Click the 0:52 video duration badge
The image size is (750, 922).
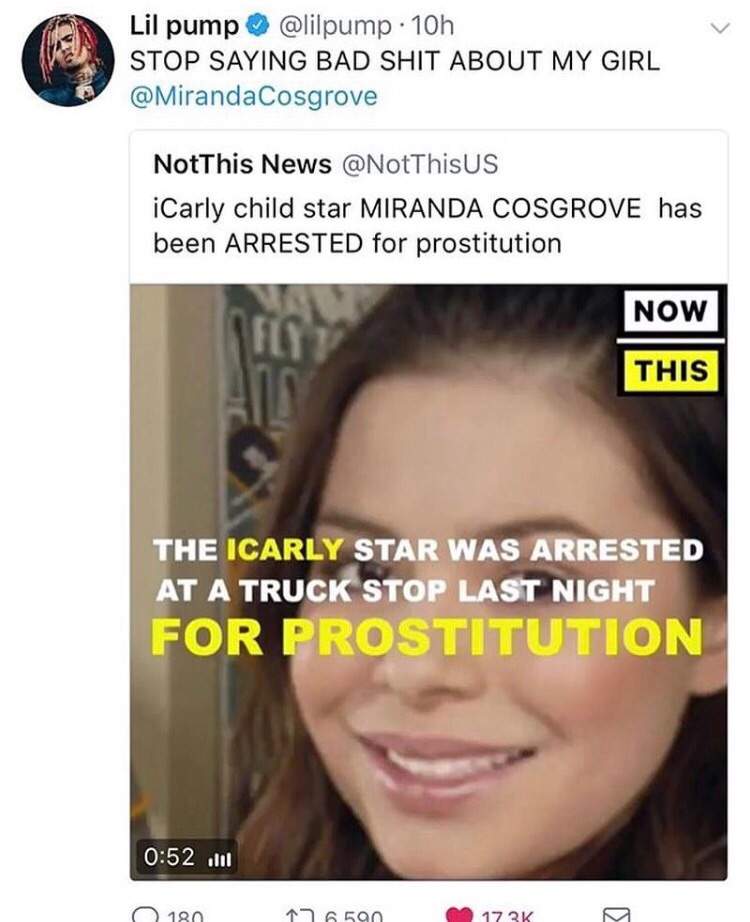click(185, 857)
